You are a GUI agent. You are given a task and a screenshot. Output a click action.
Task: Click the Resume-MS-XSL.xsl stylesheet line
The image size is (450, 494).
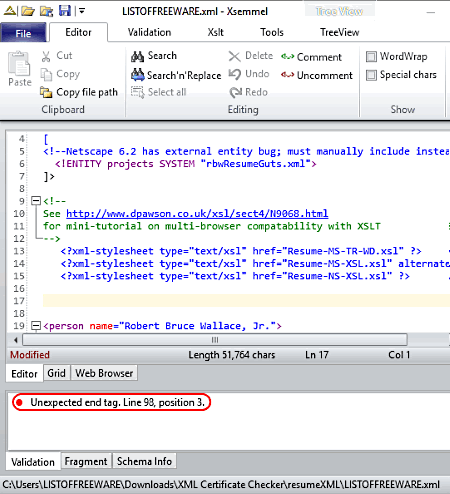coord(255,263)
